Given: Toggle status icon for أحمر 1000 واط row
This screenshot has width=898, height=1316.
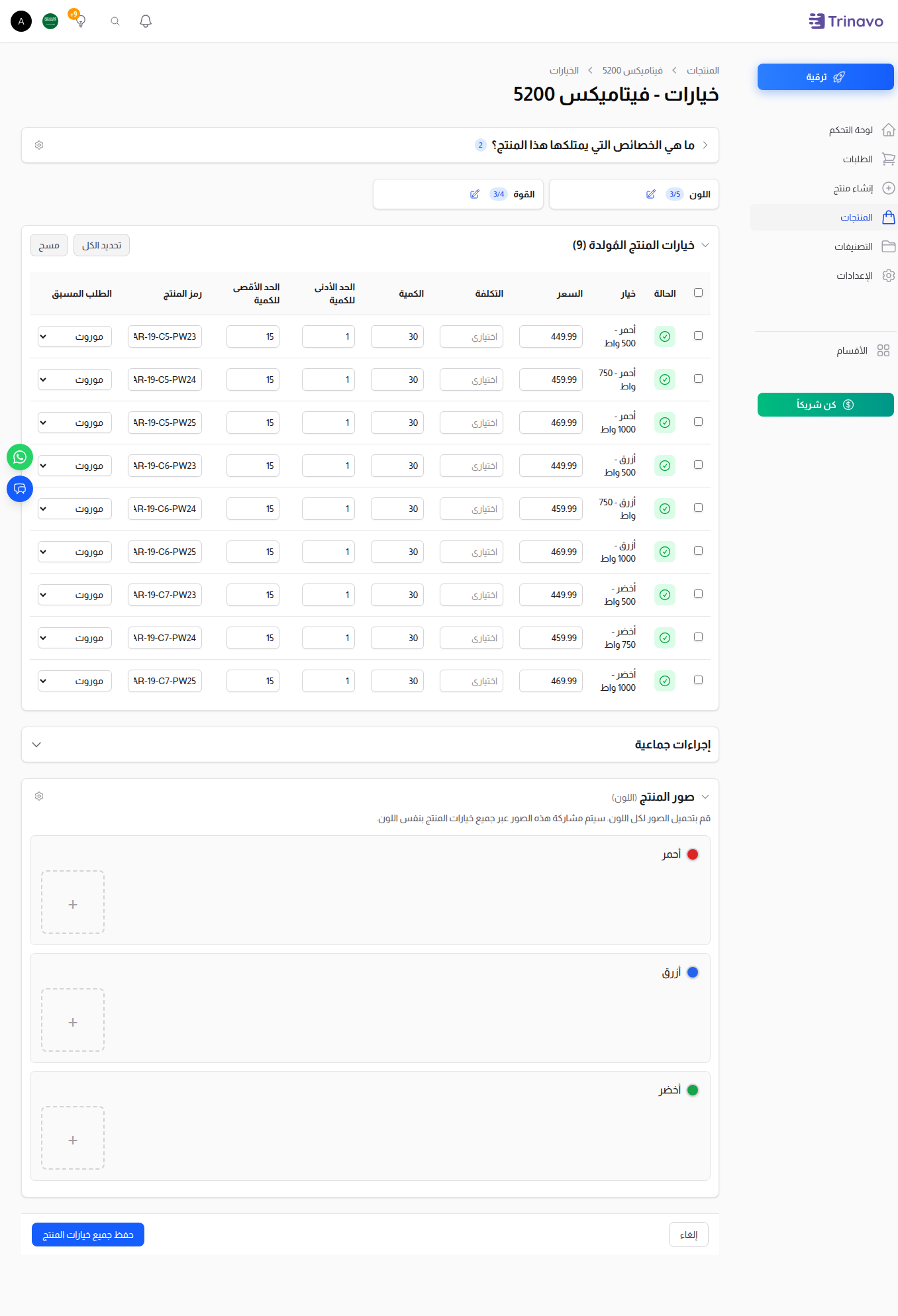Looking at the screenshot, I should click(665, 423).
